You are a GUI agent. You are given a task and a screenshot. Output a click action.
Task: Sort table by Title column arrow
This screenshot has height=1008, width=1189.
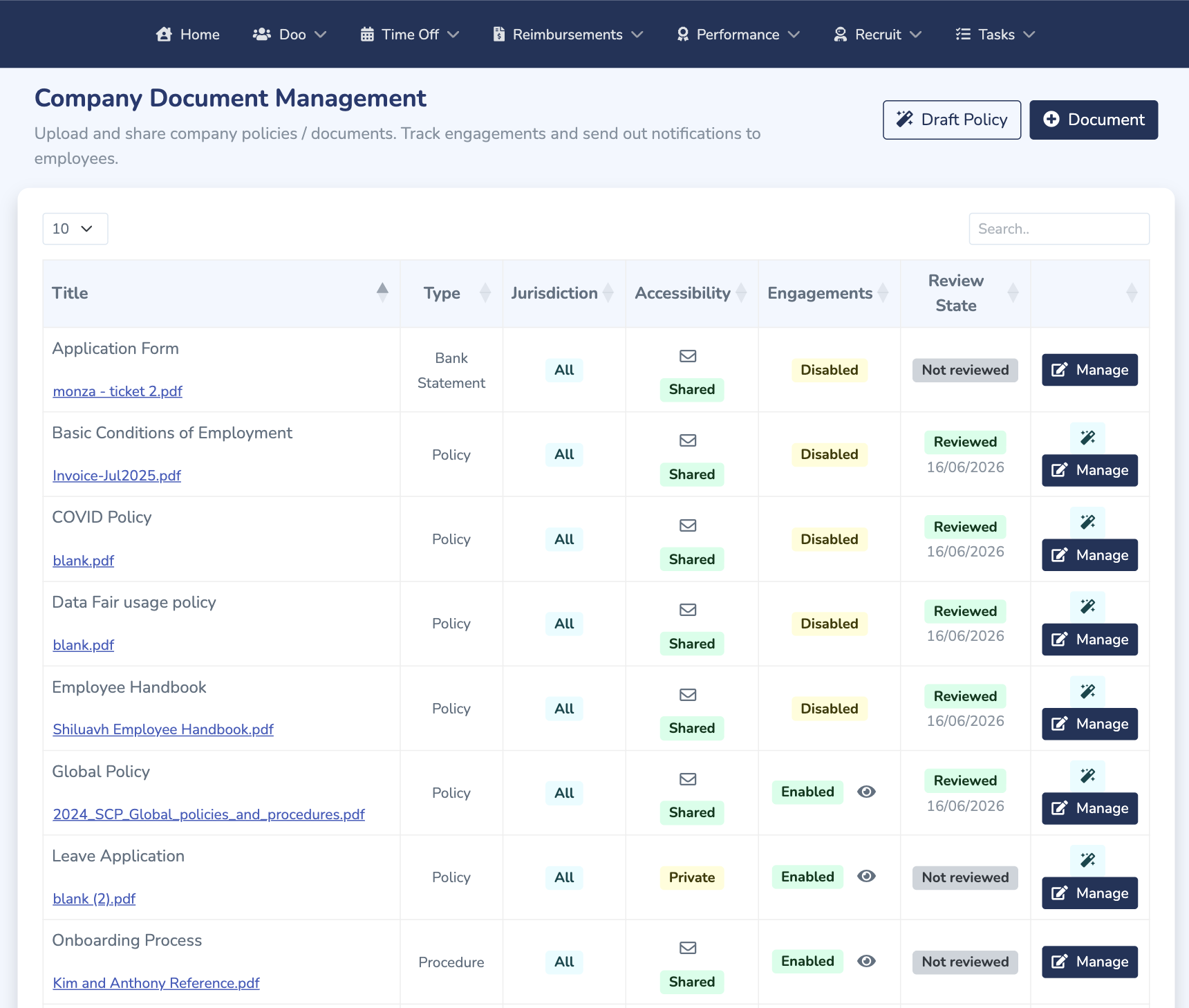tap(382, 293)
